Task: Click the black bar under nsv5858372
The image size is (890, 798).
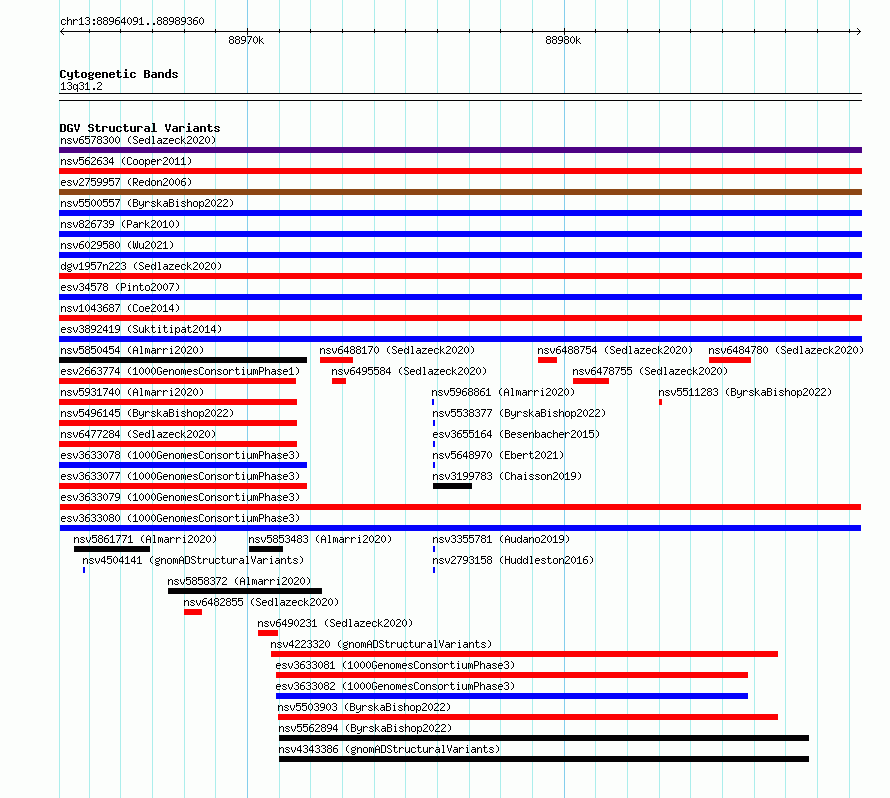Action: pos(245,591)
